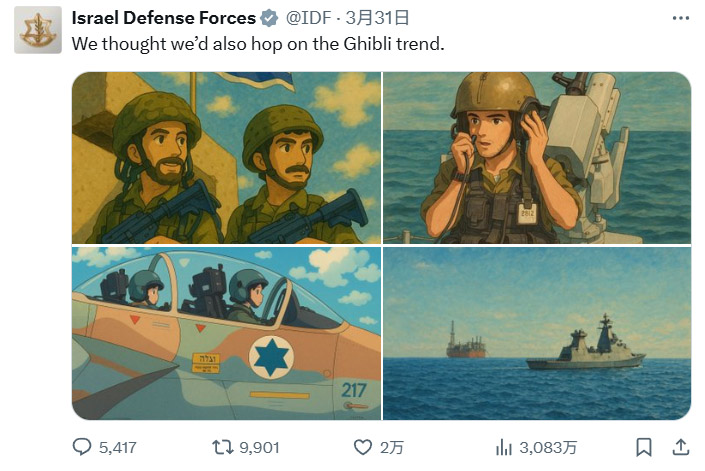The image size is (705, 471).
Task: Open the soldier with headset image
Action: [x=537, y=157]
